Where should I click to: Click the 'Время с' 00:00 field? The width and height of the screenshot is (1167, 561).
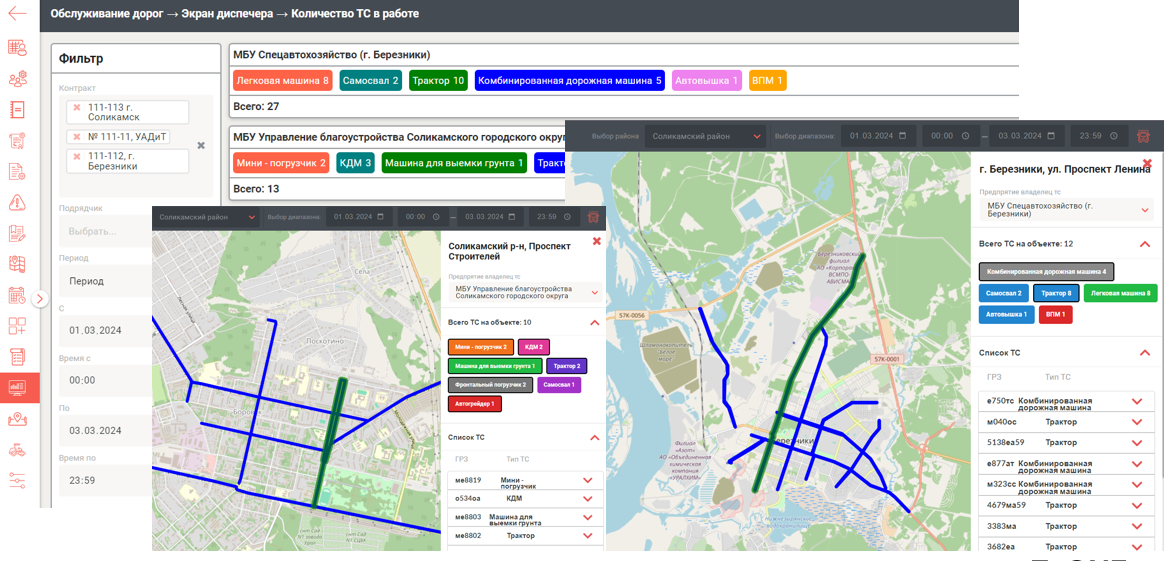click(135, 380)
